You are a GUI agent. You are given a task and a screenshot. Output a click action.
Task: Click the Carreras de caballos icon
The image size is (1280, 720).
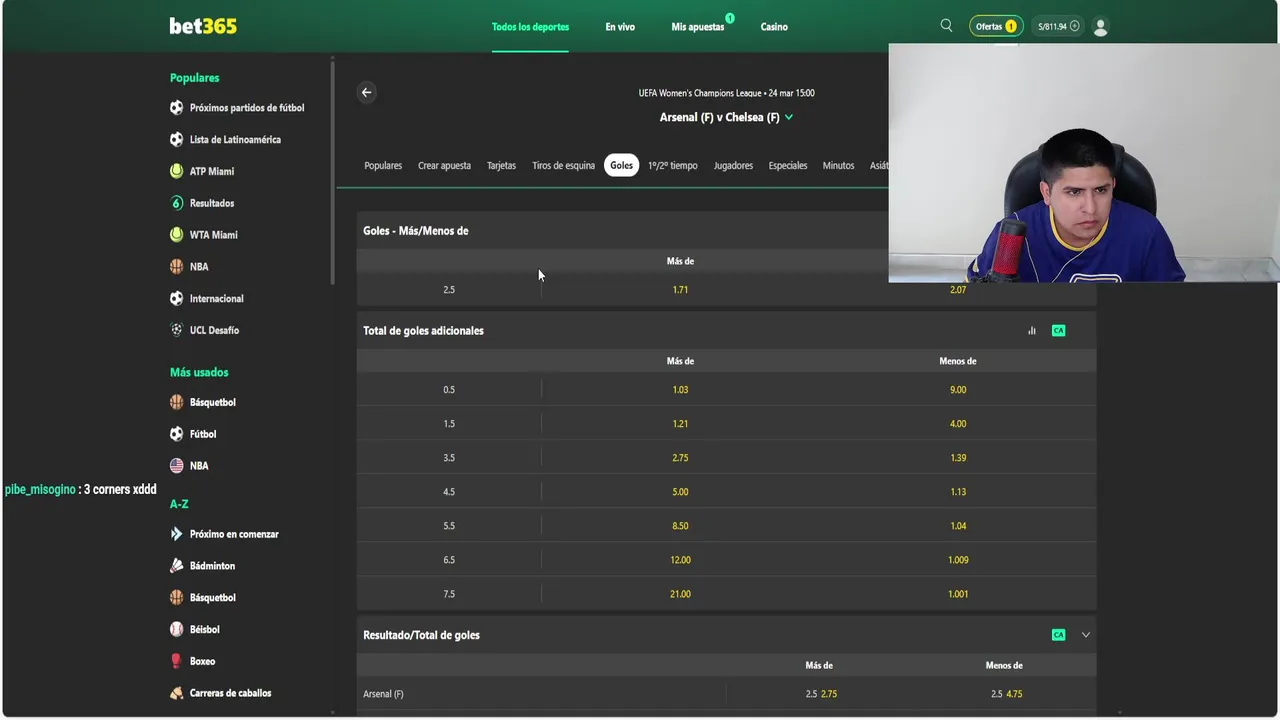[177, 693]
